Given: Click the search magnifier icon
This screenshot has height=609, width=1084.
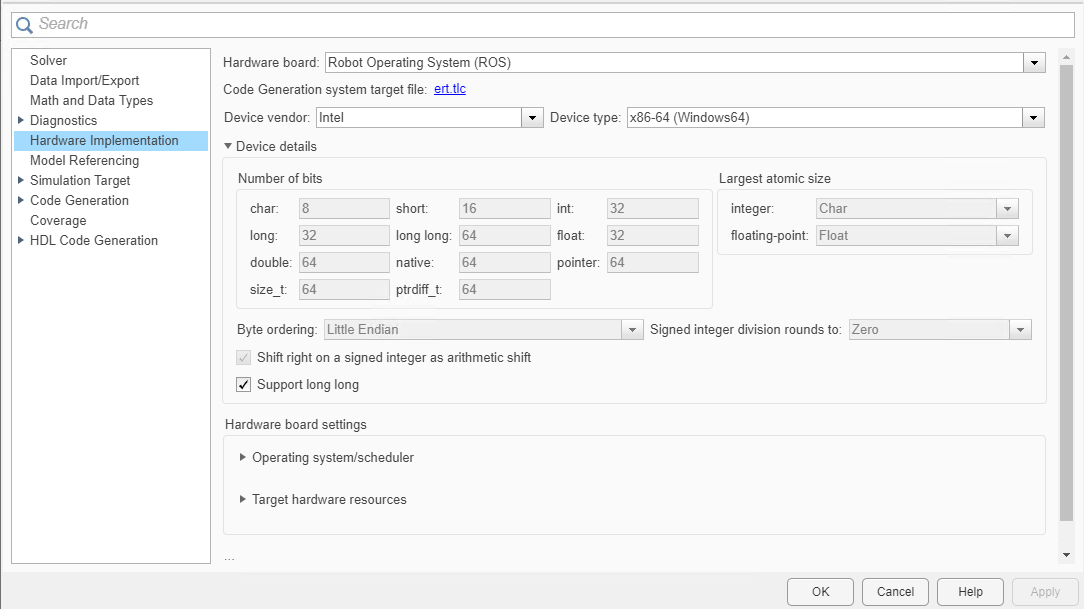Looking at the screenshot, I should [24, 24].
